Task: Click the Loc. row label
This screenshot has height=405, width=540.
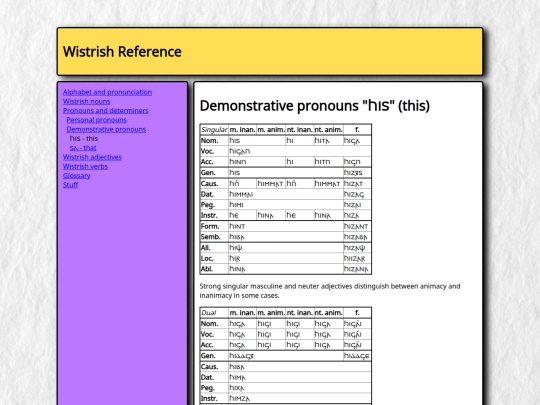Action: click(x=214, y=259)
